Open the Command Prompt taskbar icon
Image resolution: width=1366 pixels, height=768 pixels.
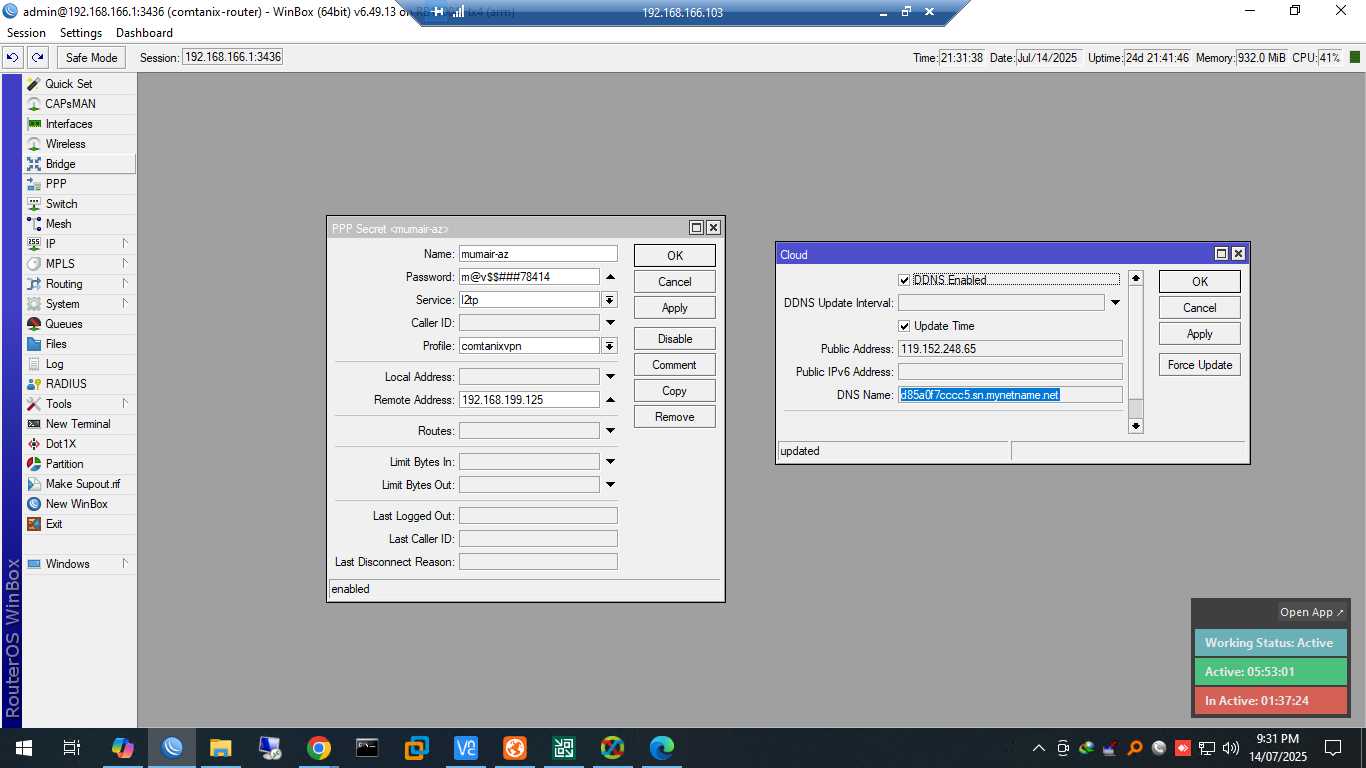click(x=368, y=748)
